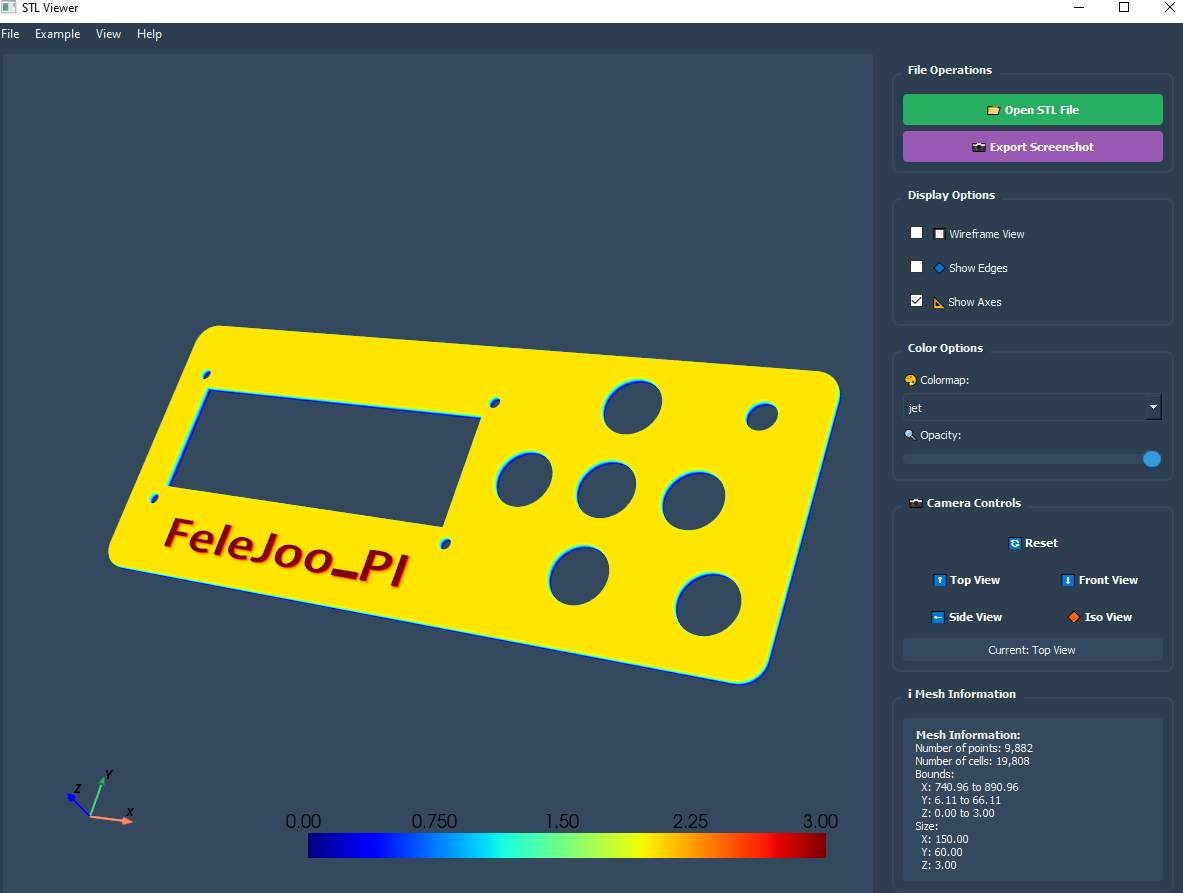Enable the Show Edges checkbox
The height and width of the screenshot is (893, 1183).
pyautogui.click(x=916, y=266)
